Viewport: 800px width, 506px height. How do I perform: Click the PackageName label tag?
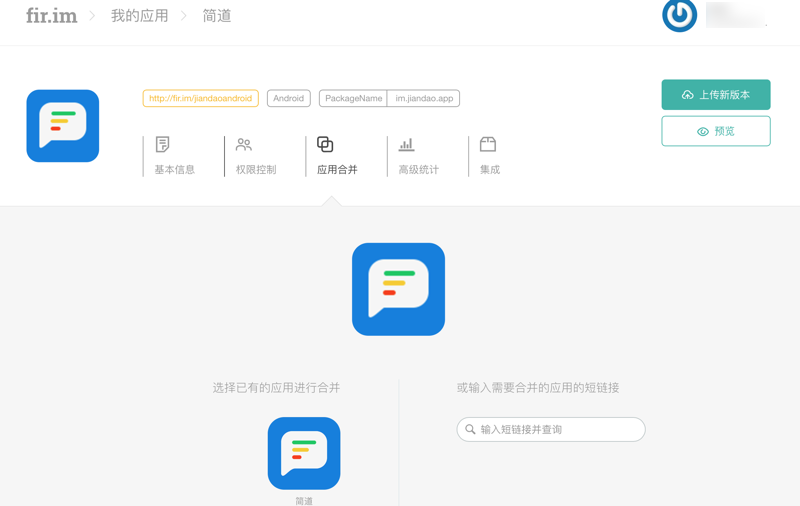point(353,98)
